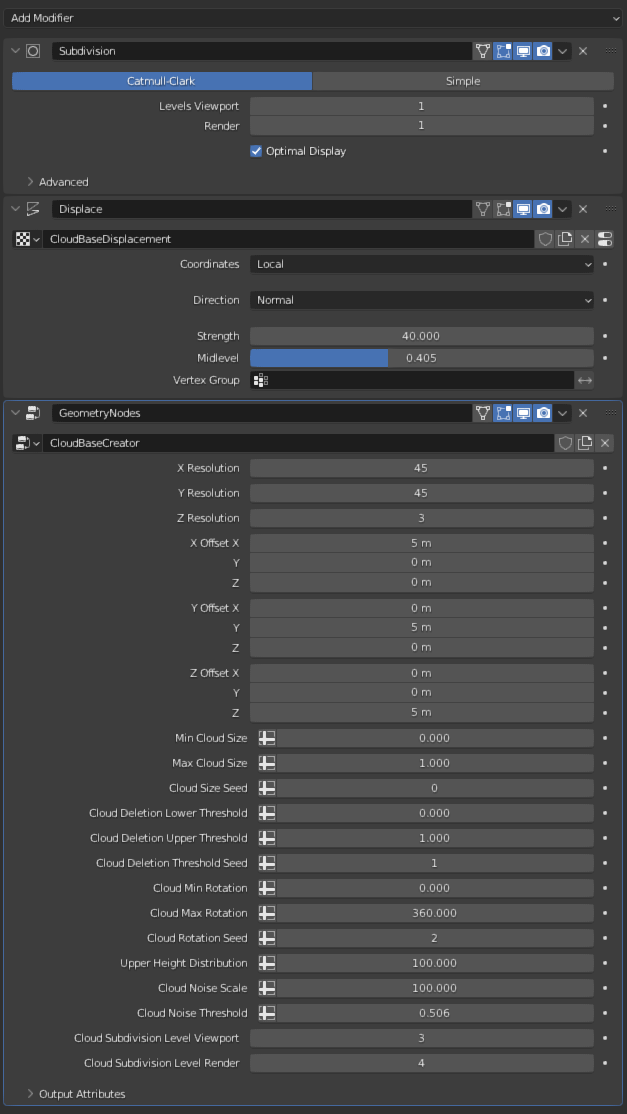Image resolution: width=627 pixels, height=1114 pixels.
Task: Toggle GeometryNodes modifier viewport display icon
Action: click(x=523, y=413)
